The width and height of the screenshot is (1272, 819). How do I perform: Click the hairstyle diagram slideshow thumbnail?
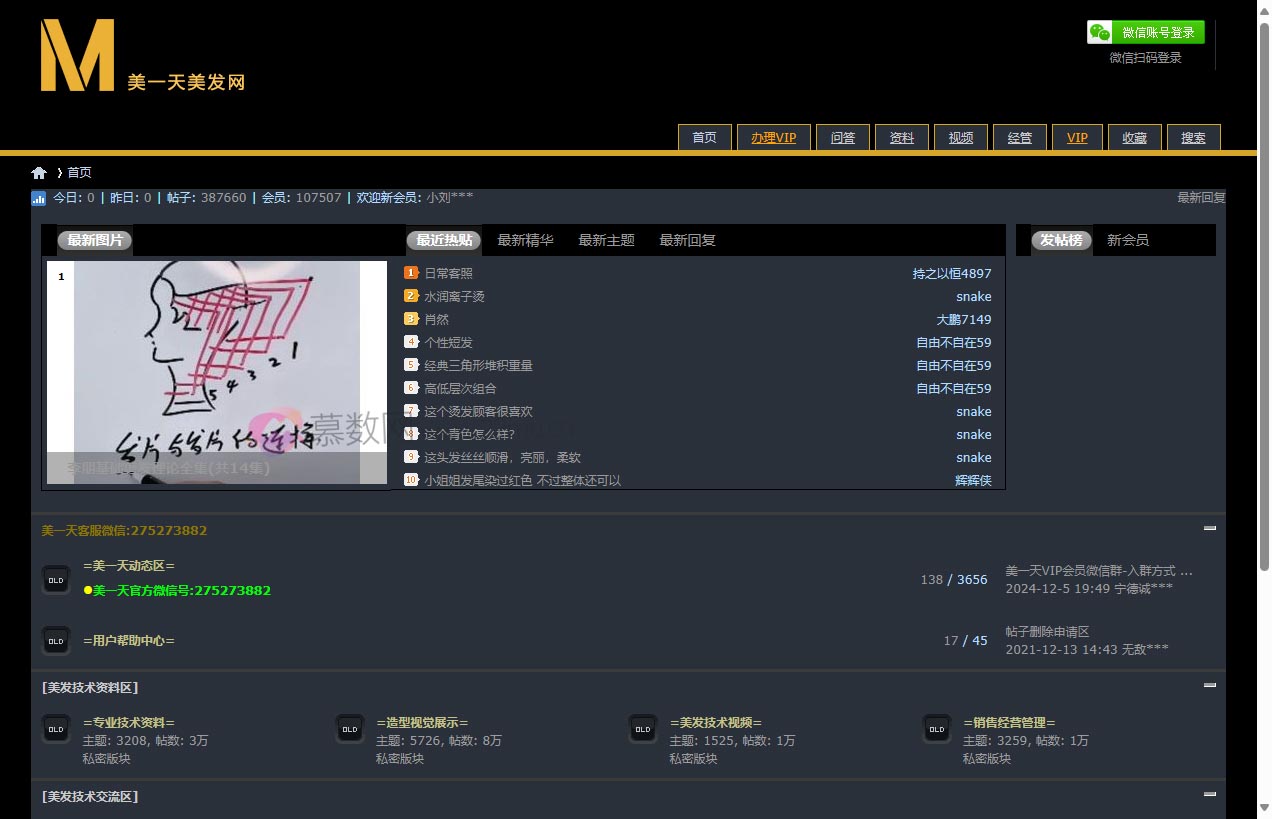pos(217,372)
